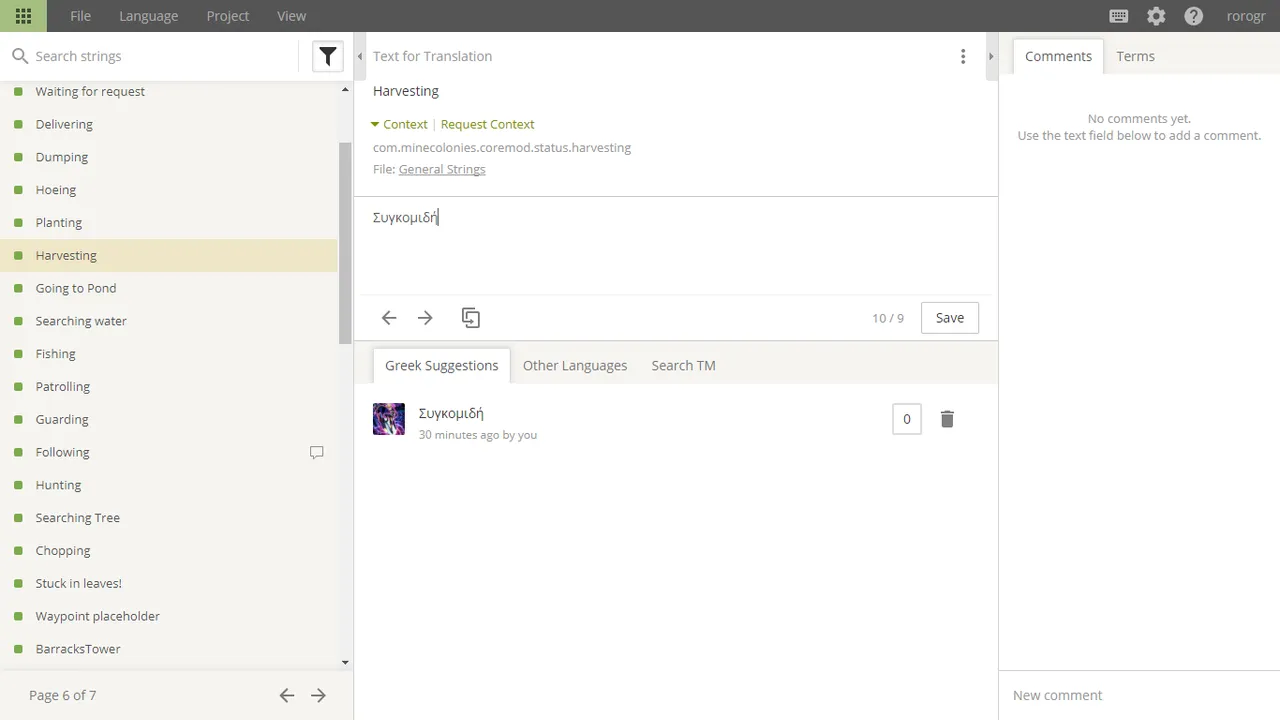The height and width of the screenshot is (720, 1280).
Task: Collapse the right comments panel arrow
Action: point(991,56)
